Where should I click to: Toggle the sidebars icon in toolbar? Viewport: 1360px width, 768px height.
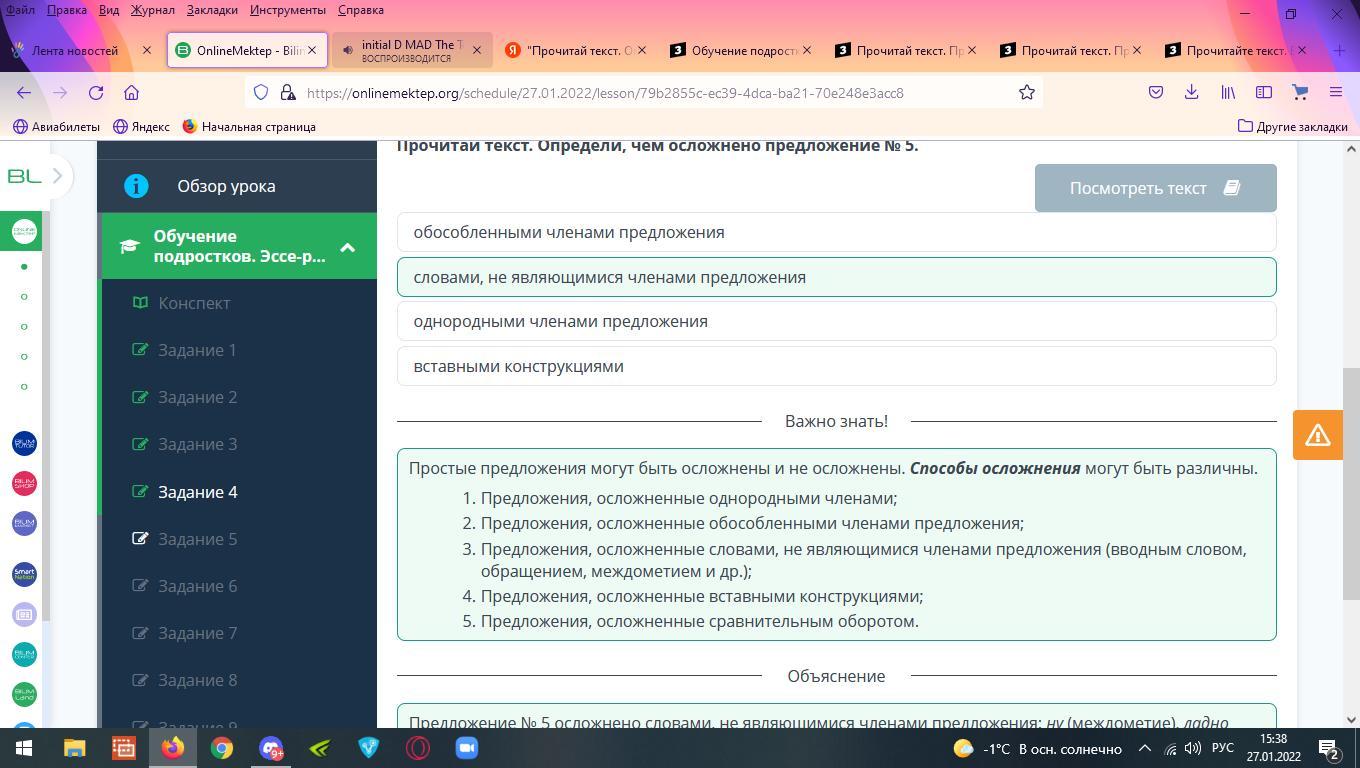1264,92
